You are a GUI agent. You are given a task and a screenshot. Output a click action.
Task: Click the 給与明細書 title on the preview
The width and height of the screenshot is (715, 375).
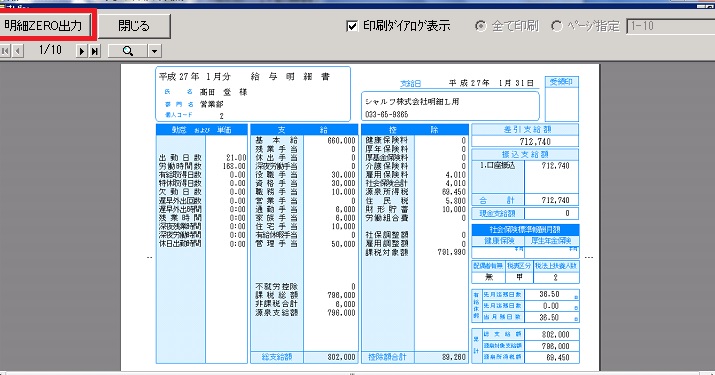click(290, 77)
